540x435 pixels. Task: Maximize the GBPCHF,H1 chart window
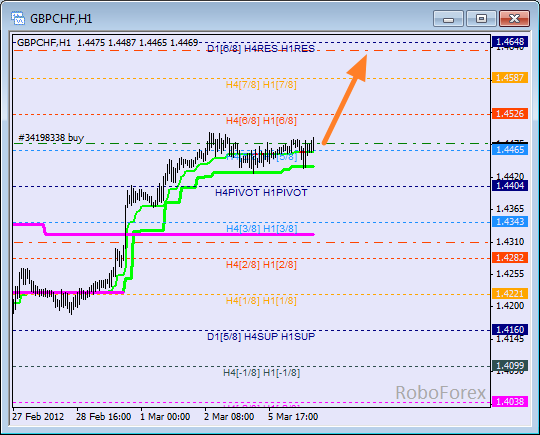481,19
